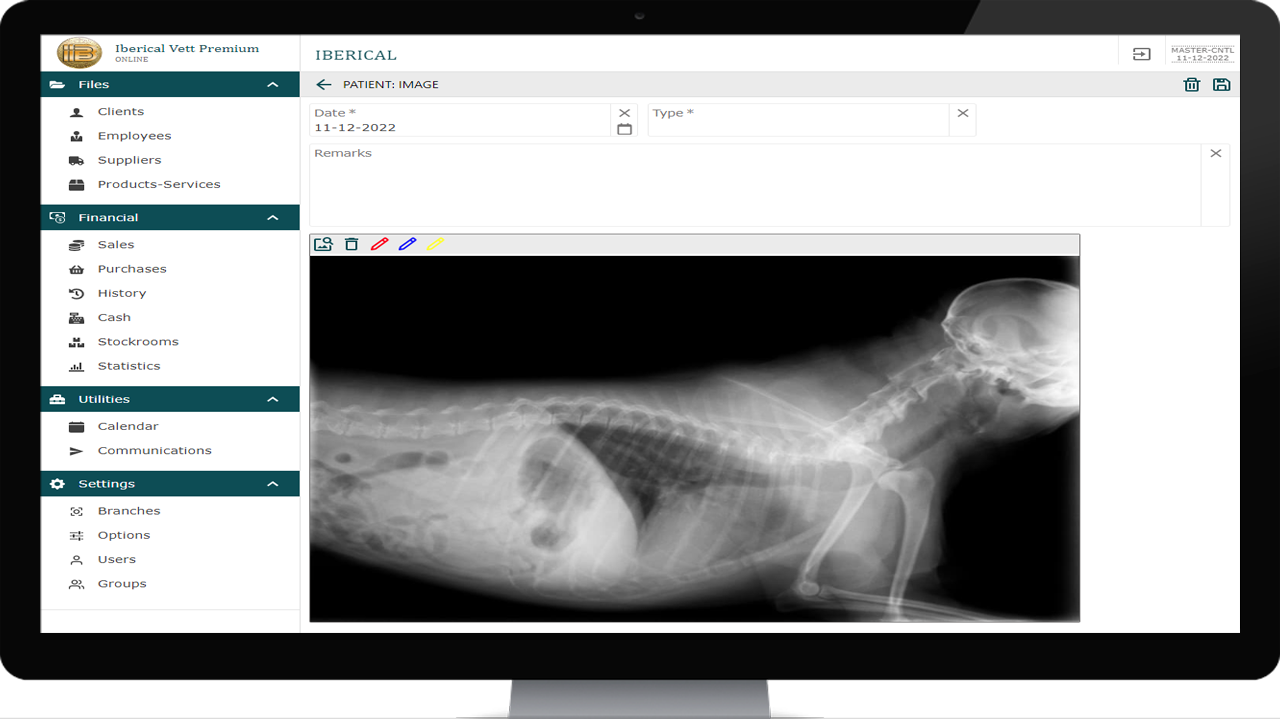Click the logout icon in the header
Screen dimensions: 1280x719
1141,54
